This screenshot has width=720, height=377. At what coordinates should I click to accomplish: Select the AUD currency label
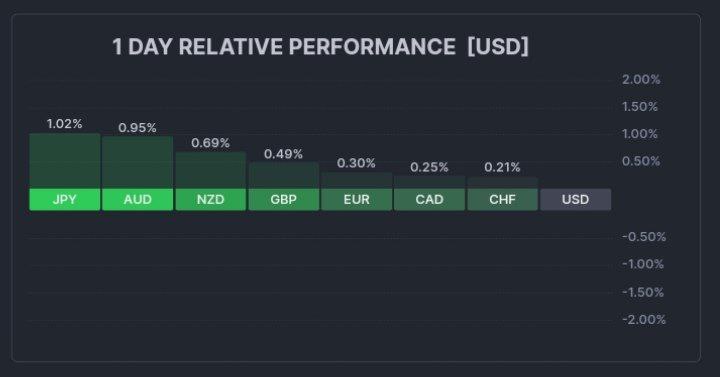[138, 199]
